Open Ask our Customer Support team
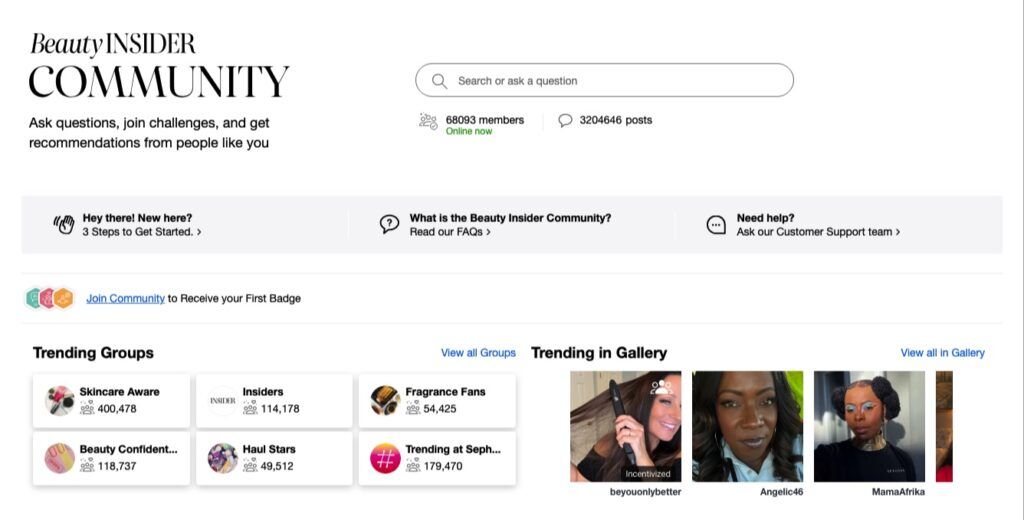The height and width of the screenshot is (520, 1024). (818, 232)
